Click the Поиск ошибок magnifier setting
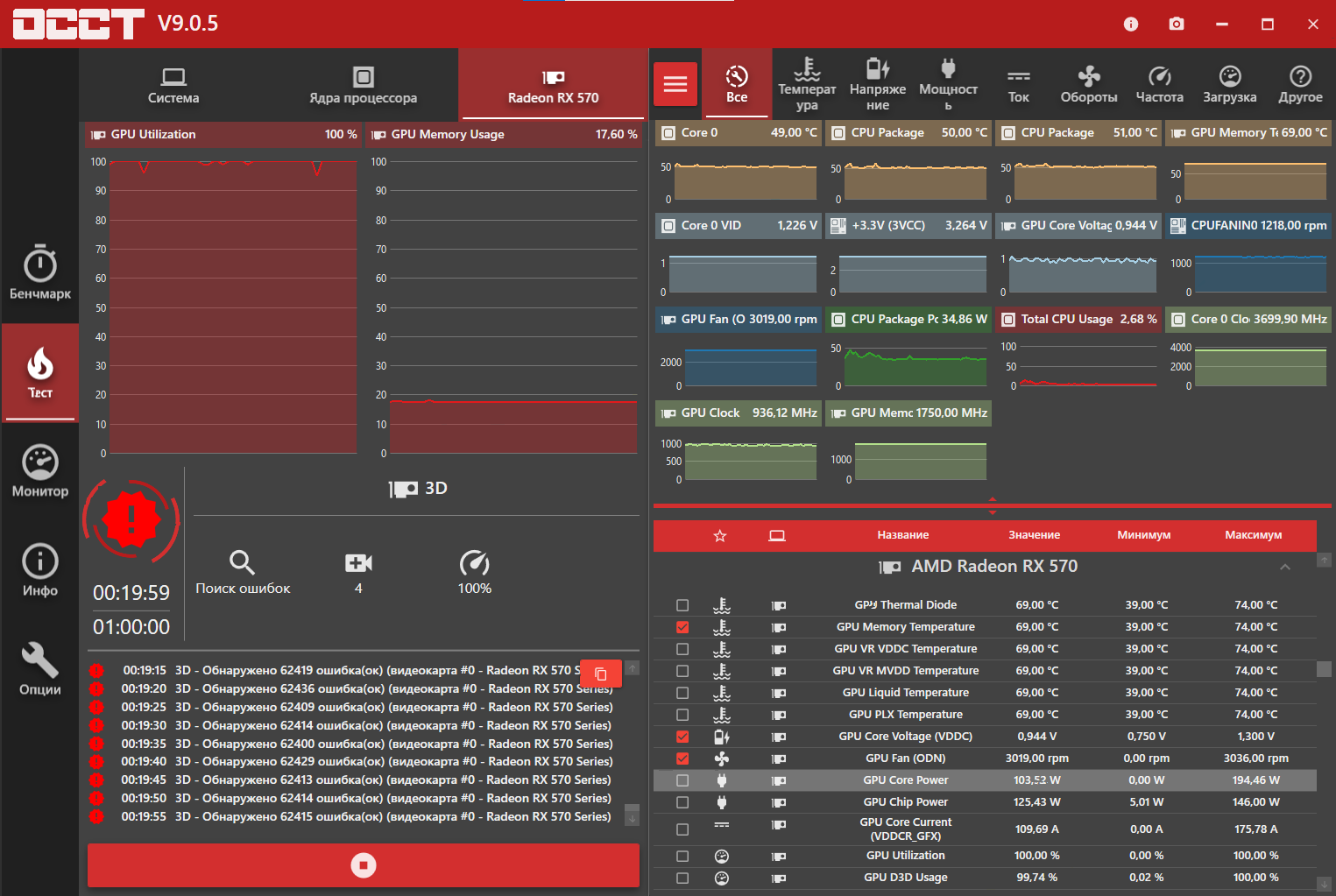Viewport: 1336px width, 896px height. pyautogui.click(x=243, y=572)
